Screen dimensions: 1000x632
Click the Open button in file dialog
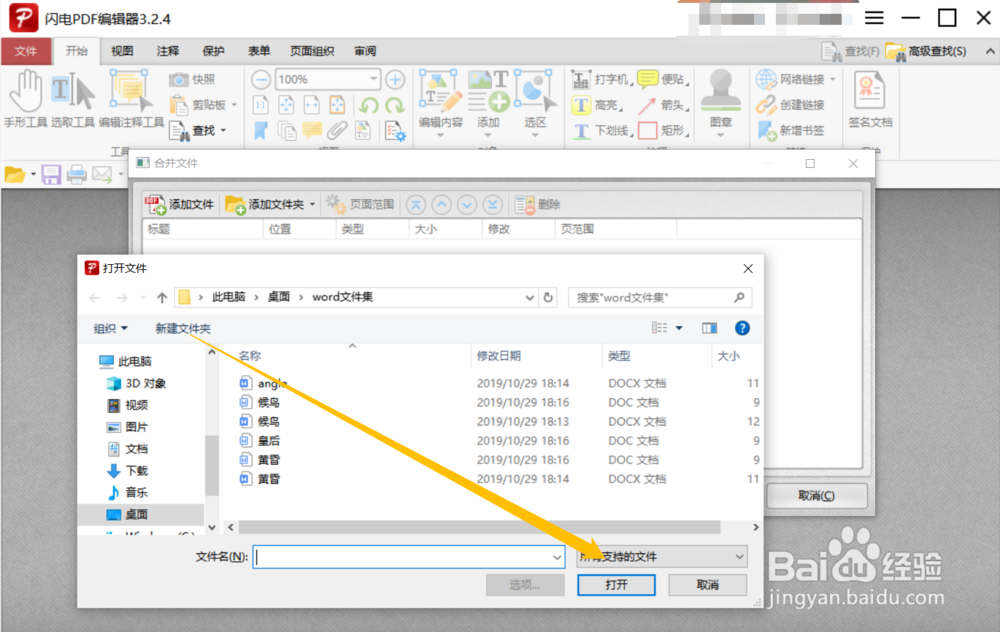click(616, 585)
